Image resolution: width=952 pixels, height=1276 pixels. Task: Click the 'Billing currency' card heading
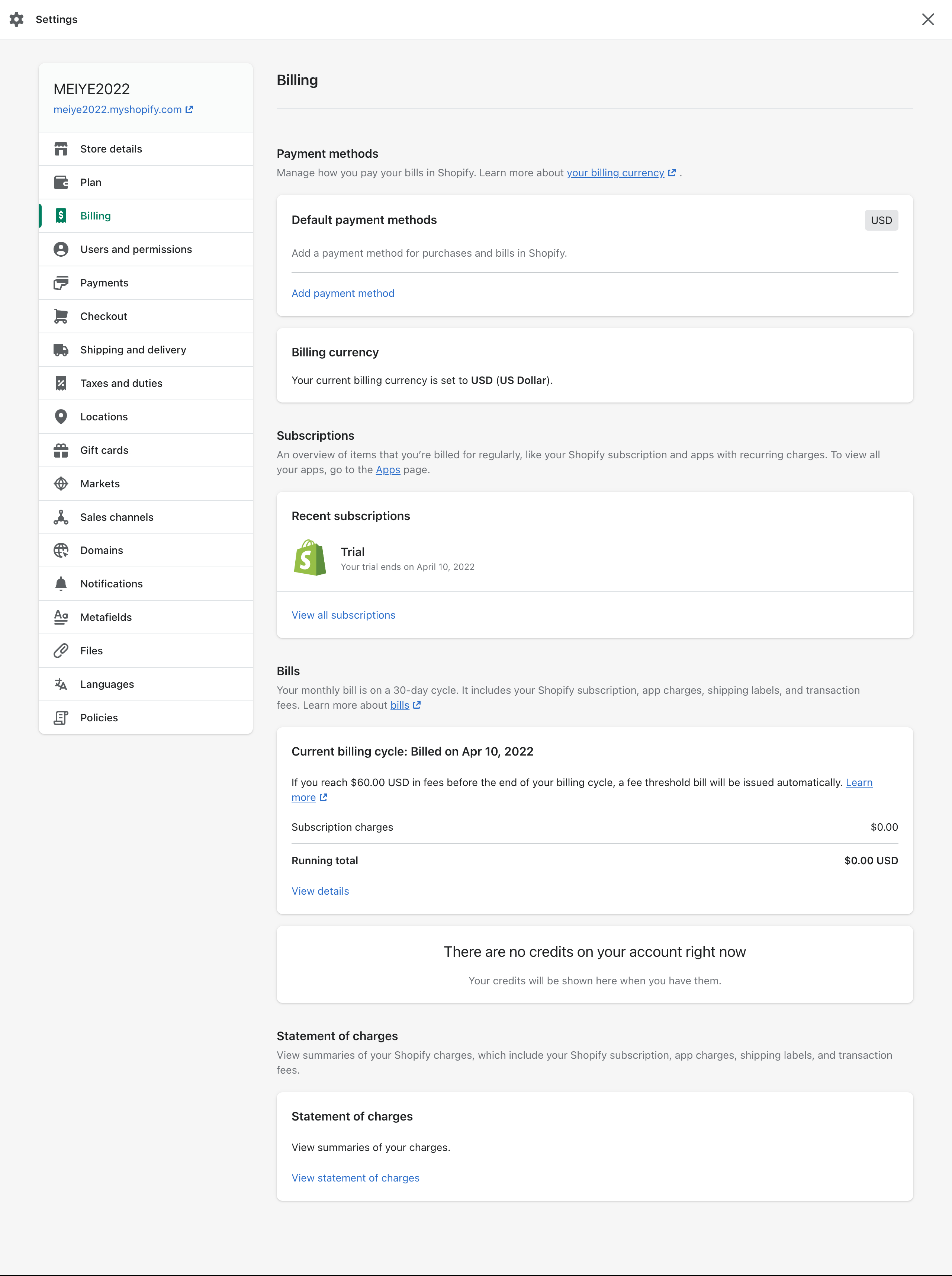click(x=335, y=352)
